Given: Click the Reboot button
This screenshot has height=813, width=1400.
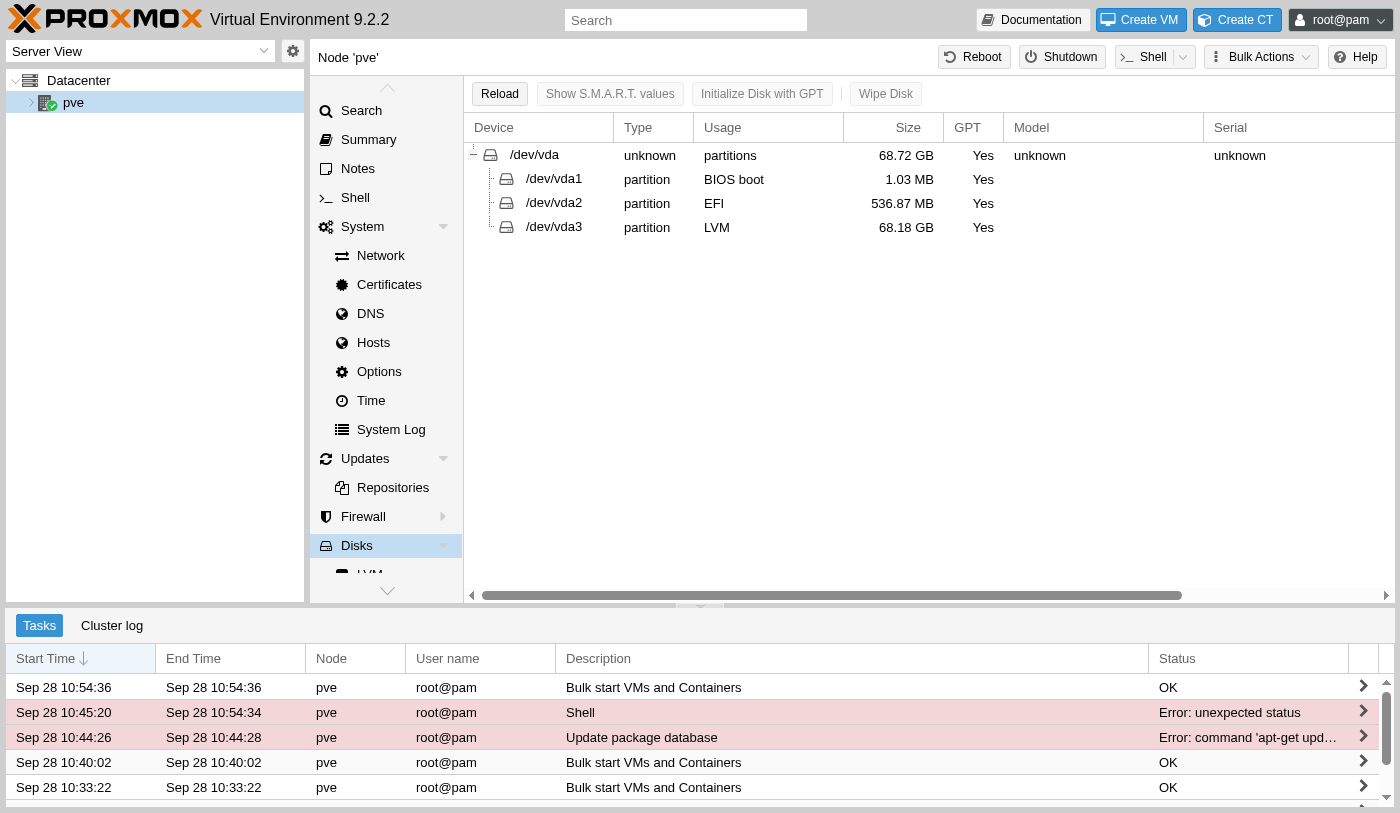Looking at the screenshot, I should pos(974,57).
